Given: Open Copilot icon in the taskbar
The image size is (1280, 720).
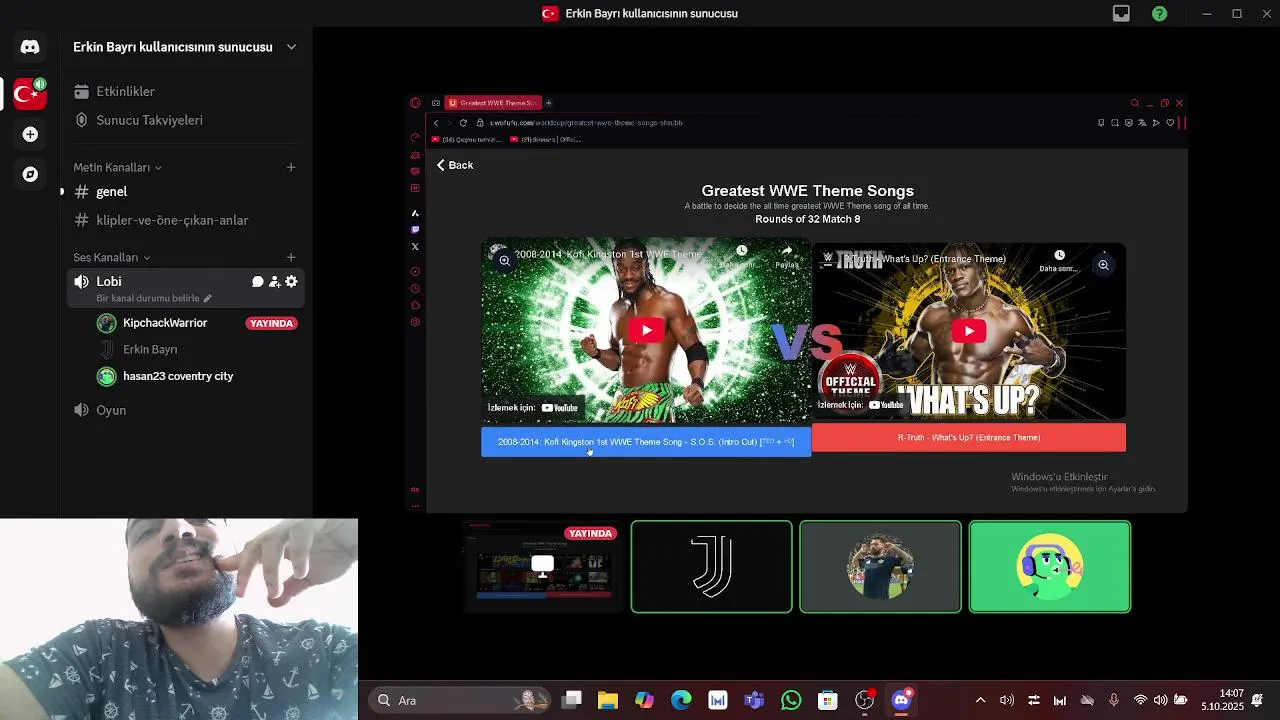Looking at the screenshot, I should coord(644,700).
